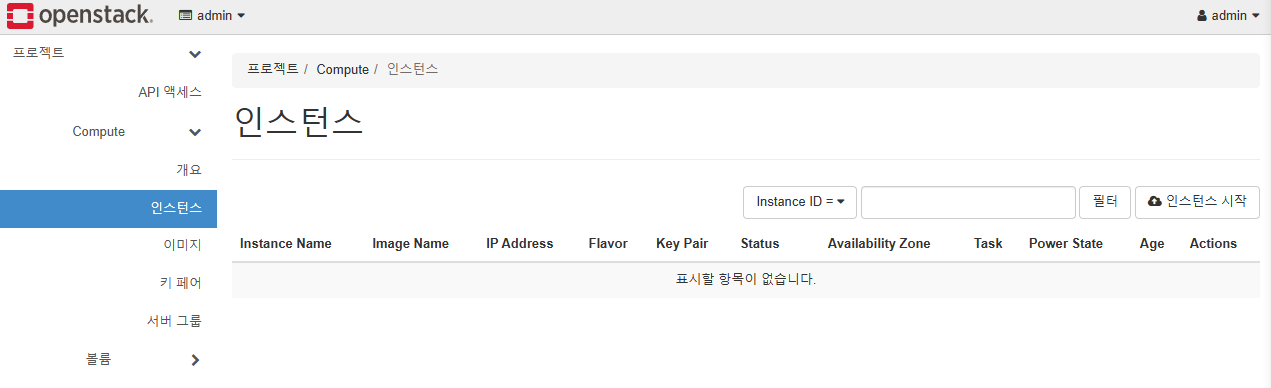Open the admin project selector dropdown
The height and width of the screenshot is (388, 1271).
coord(212,16)
